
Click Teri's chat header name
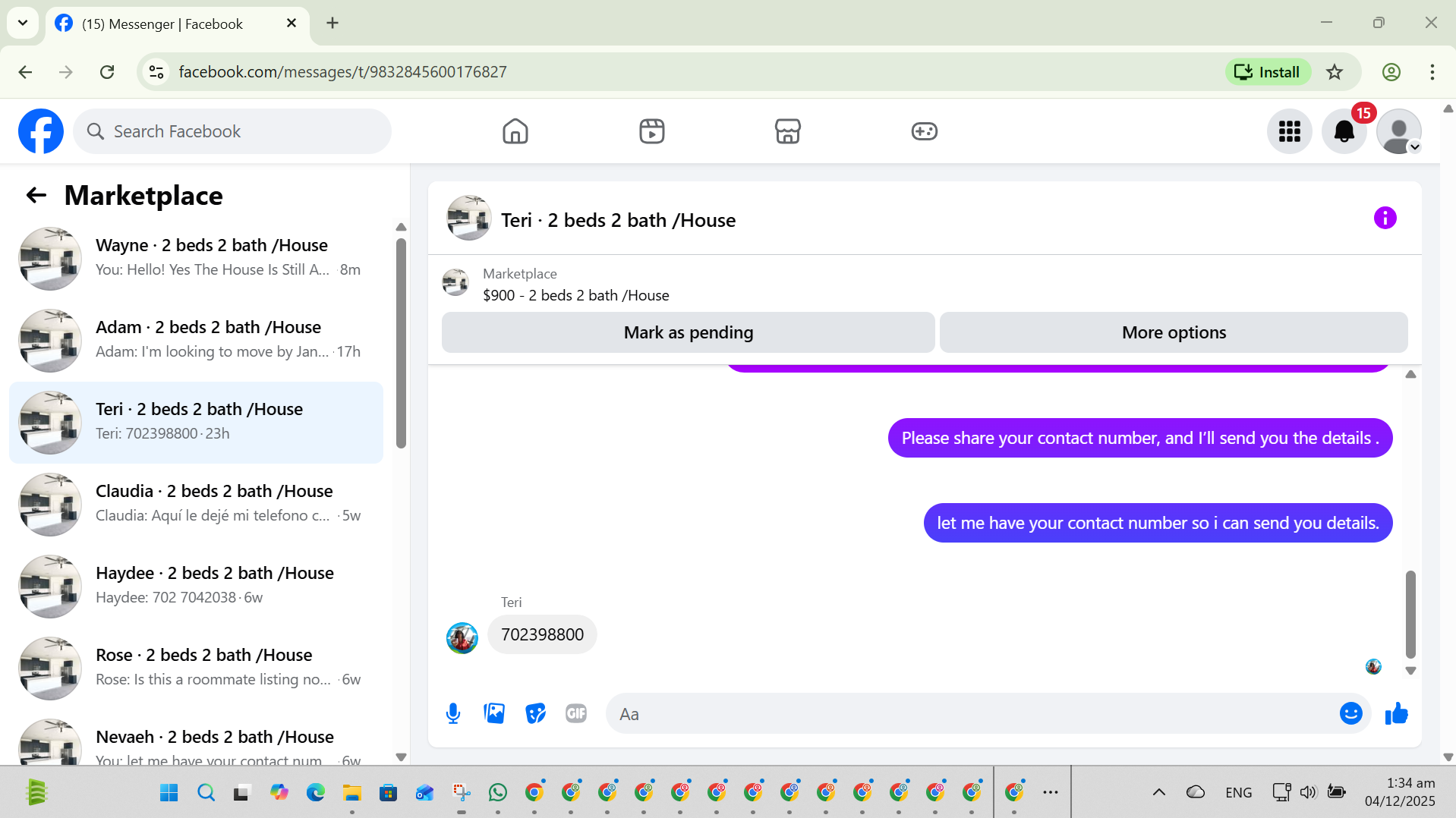618,220
